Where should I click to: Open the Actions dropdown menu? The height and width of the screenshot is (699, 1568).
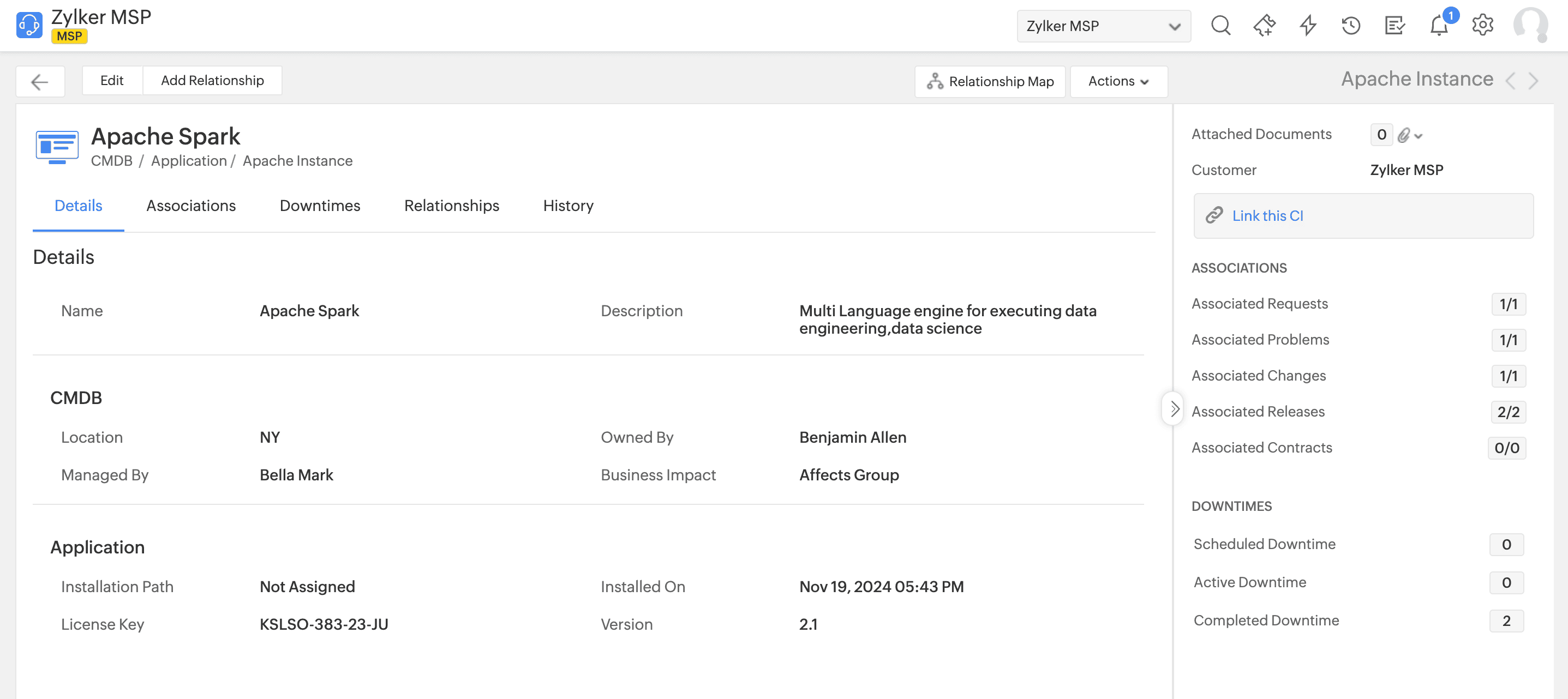(x=1118, y=82)
